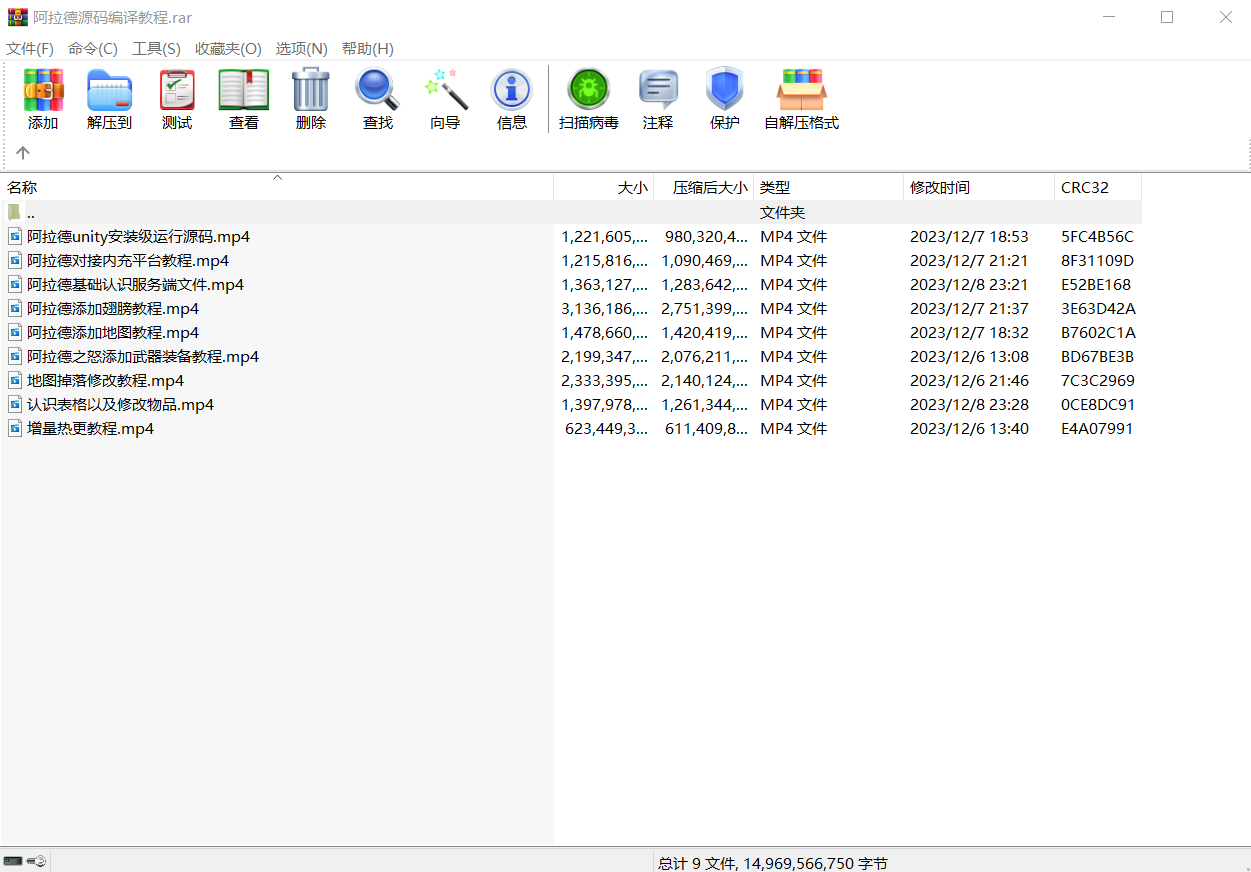Click the 扫描病毒 virus scan icon
This screenshot has height=872, width=1251.
(589, 99)
